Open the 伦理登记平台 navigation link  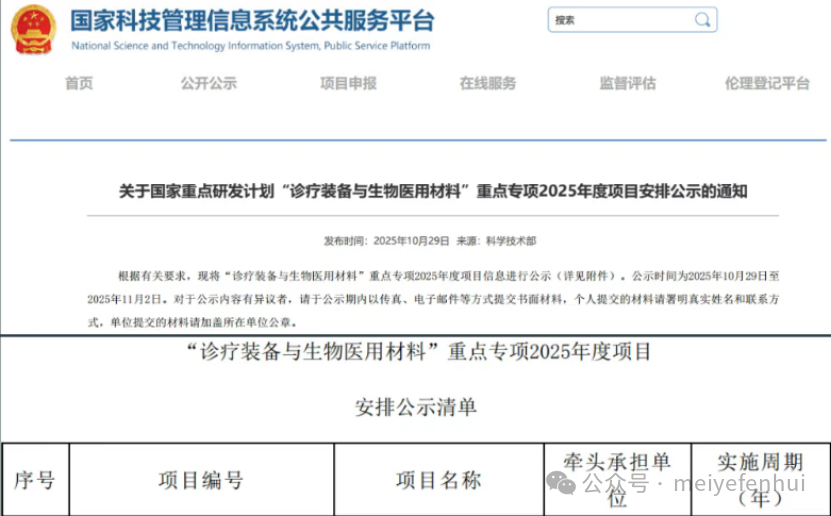(767, 84)
